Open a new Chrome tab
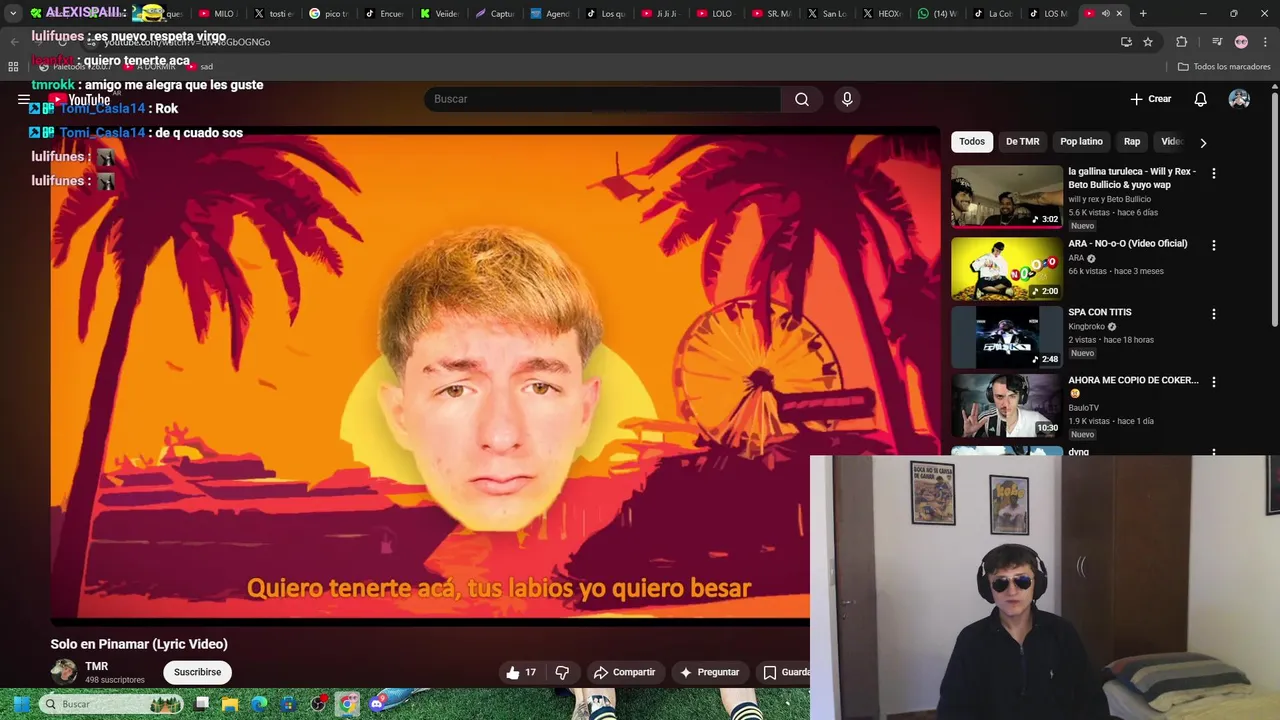This screenshot has width=1280, height=720. (1143, 13)
